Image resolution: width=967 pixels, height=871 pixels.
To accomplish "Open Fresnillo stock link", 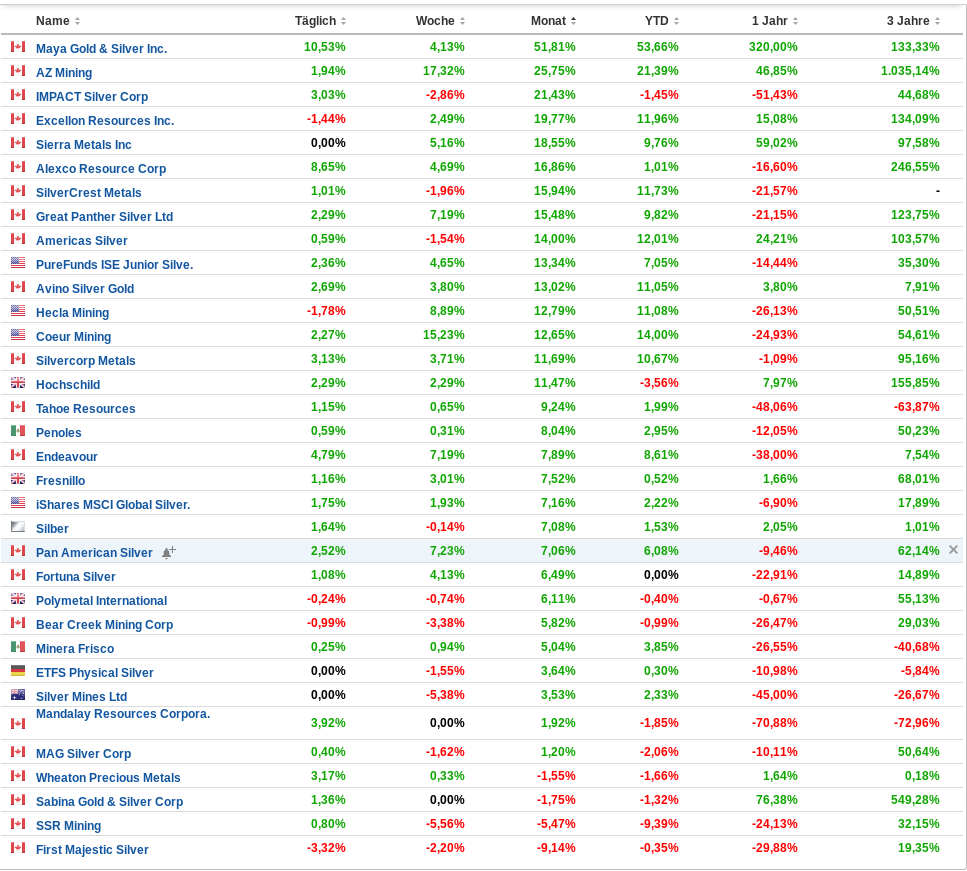I will click(x=60, y=481).
